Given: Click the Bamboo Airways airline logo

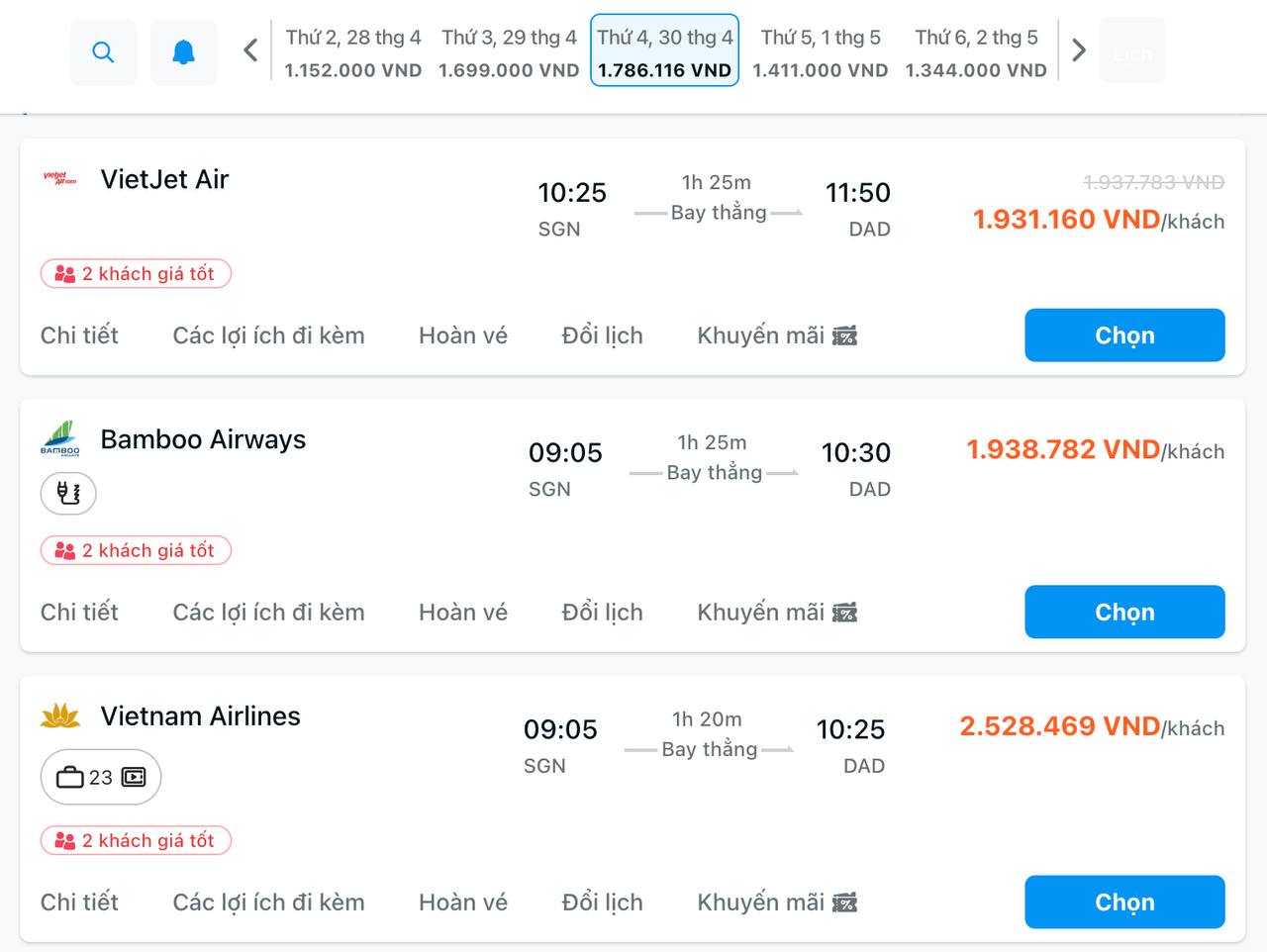Looking at the screenshot, I should click(62, 438).
